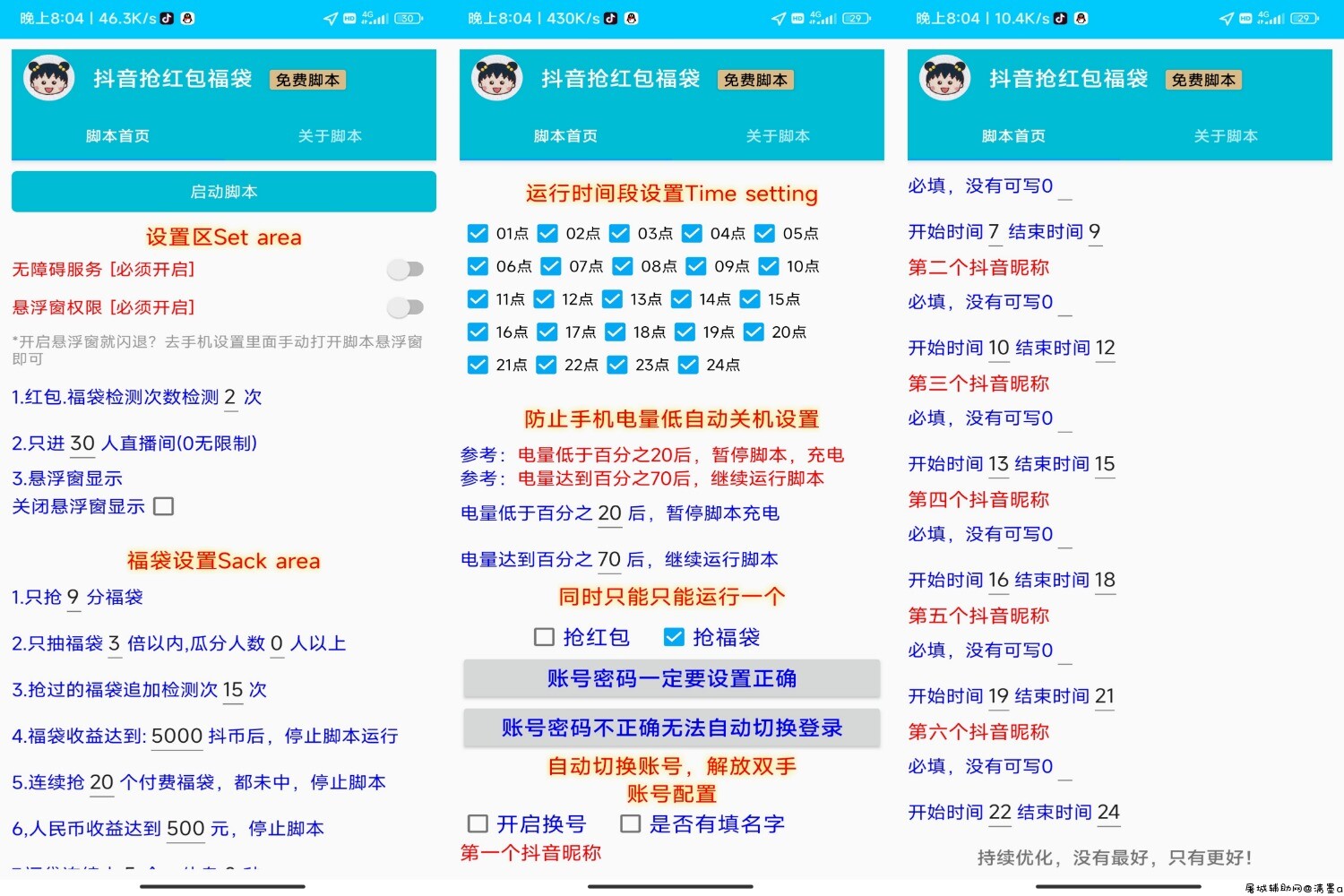
Task: Edit the 只抽福袋 3 倍以内 value
Action: tap(114, 643)
